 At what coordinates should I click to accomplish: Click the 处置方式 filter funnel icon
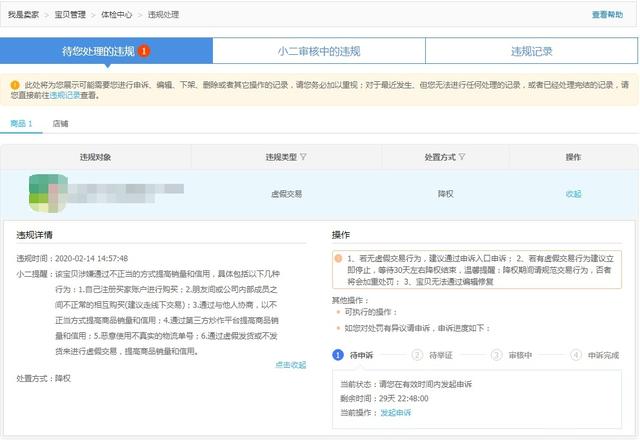462,157
